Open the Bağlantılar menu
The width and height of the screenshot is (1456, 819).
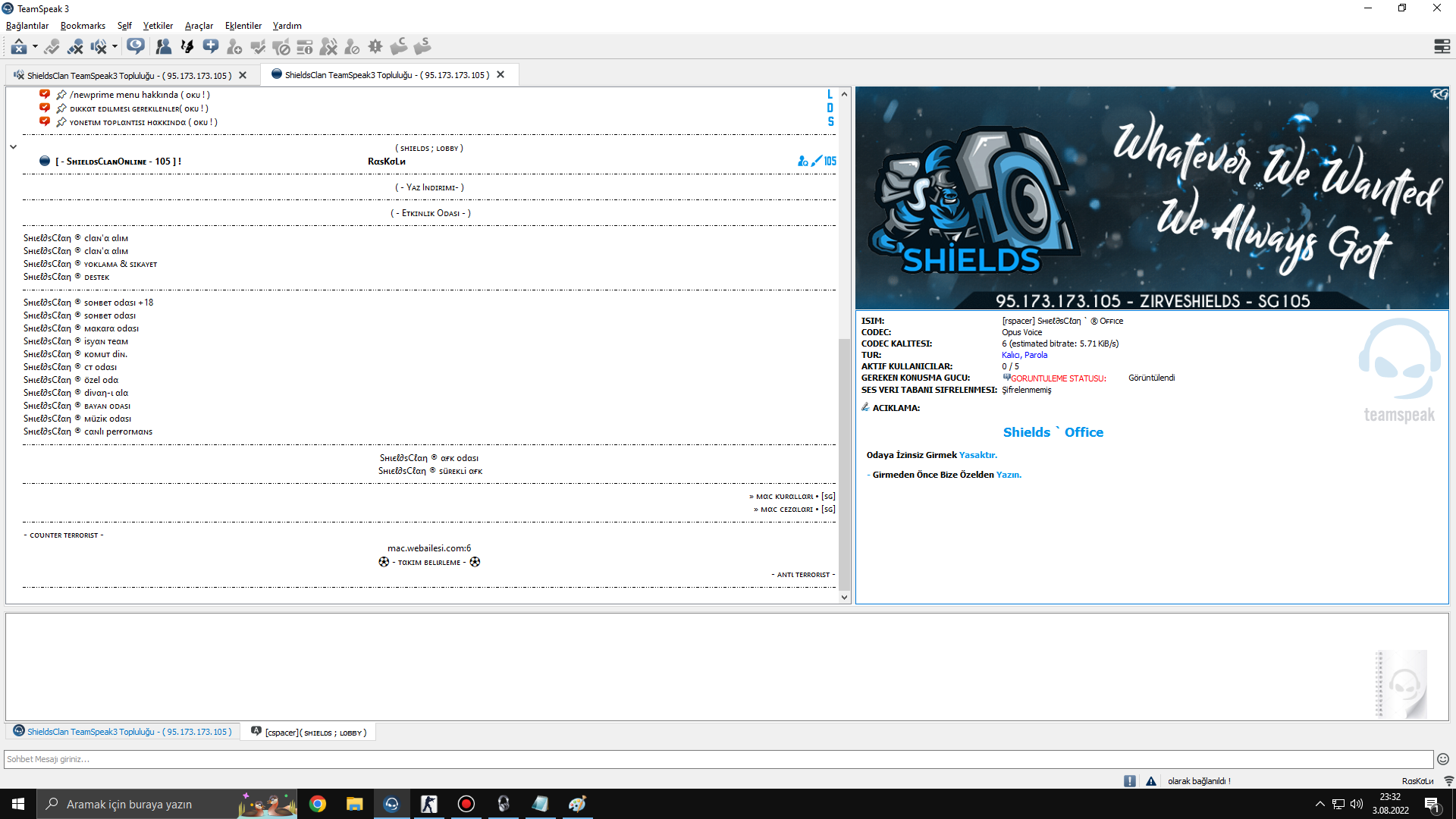(27, 26)
